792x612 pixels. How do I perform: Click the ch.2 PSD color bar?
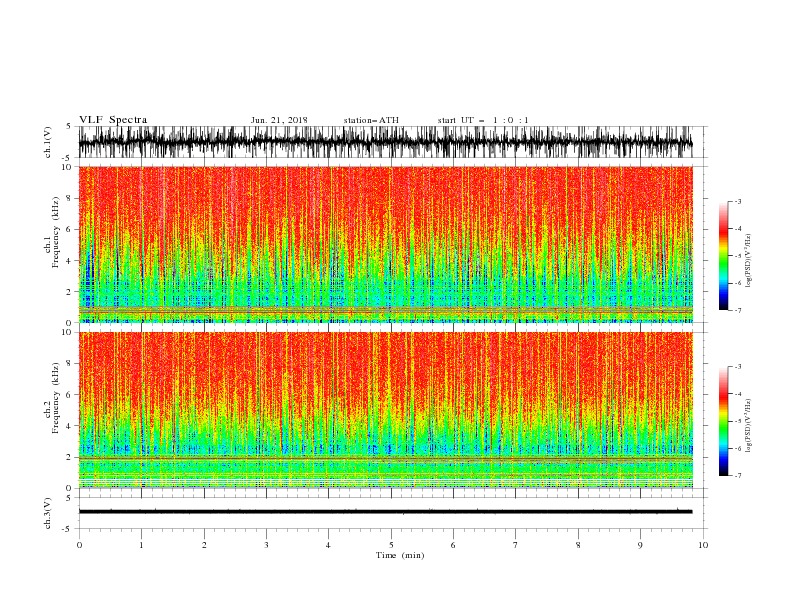pyautogui.click(x=723, y=421)
